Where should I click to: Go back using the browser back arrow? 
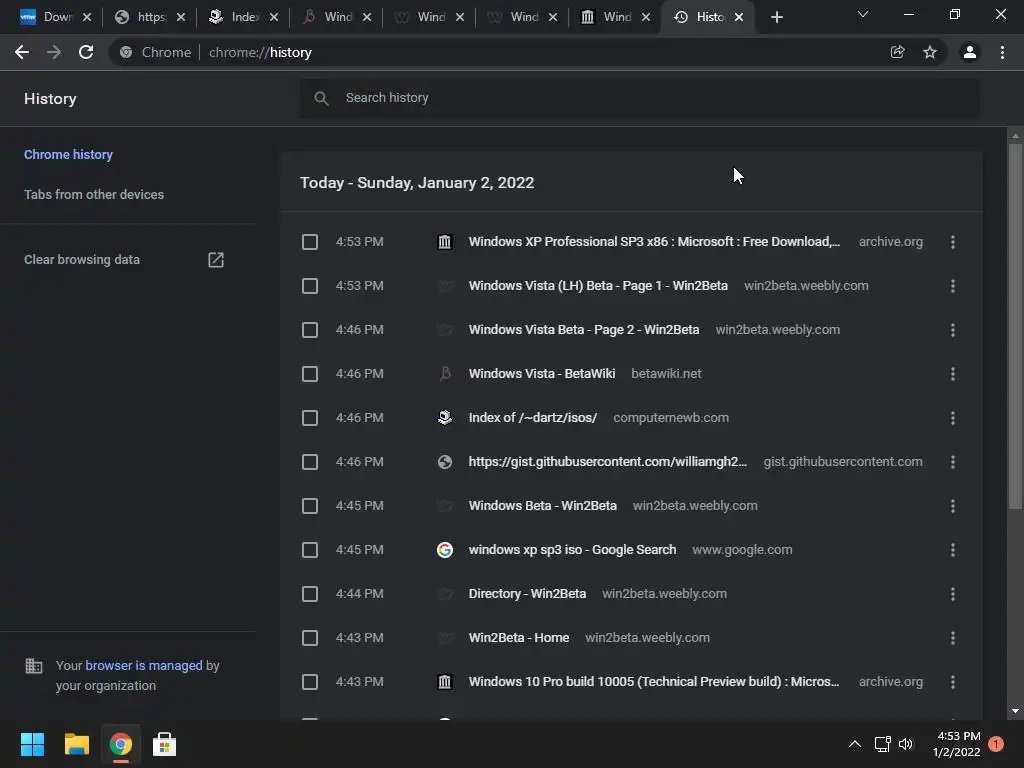click(22, 52)
